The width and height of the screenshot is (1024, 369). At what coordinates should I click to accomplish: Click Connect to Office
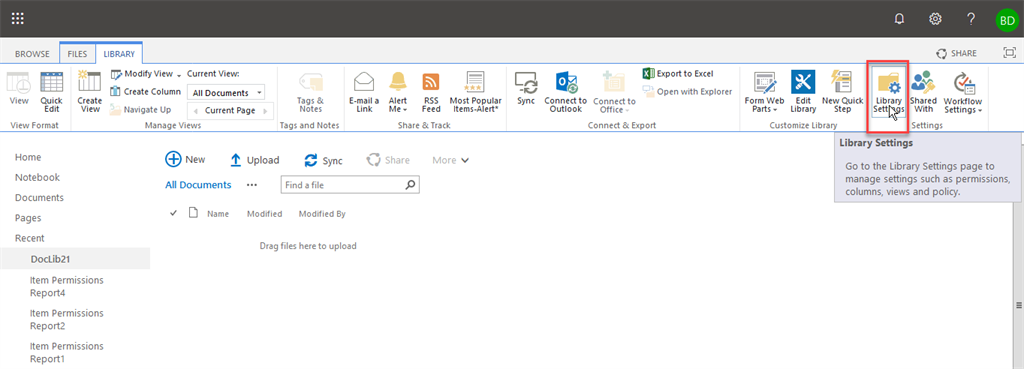[614, 91]
